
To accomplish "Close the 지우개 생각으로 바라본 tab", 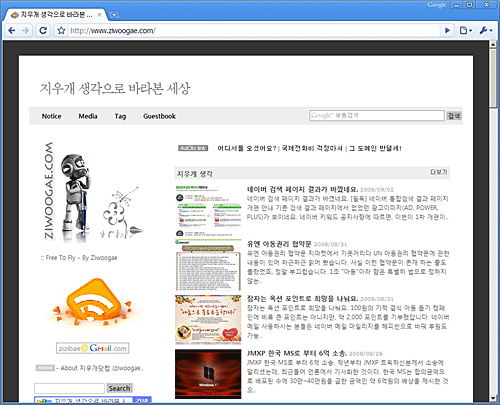I will [99, 15].
